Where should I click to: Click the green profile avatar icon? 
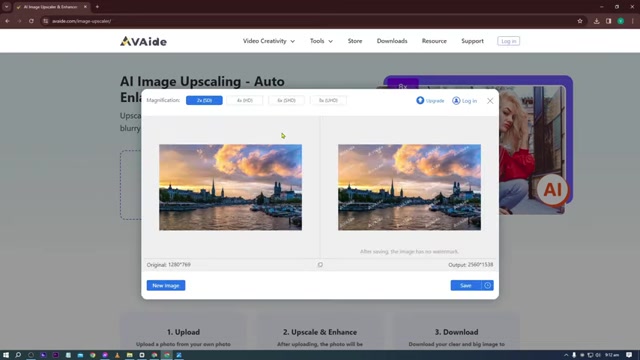pos(620,21)
